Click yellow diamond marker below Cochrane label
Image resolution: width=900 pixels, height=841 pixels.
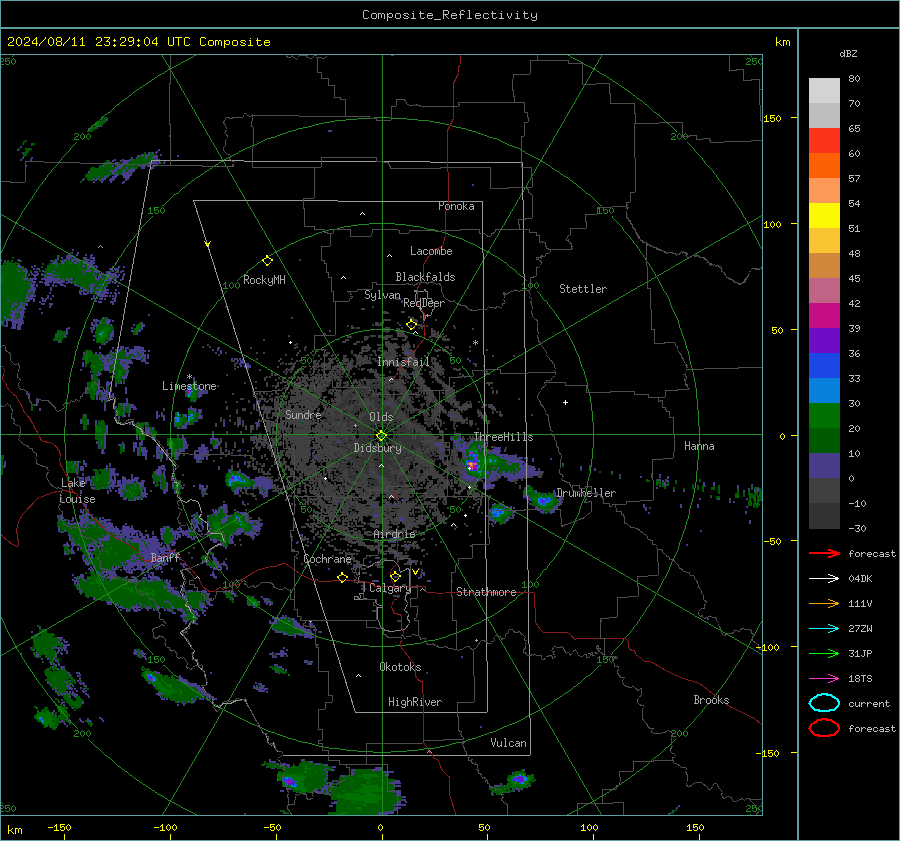343,577
